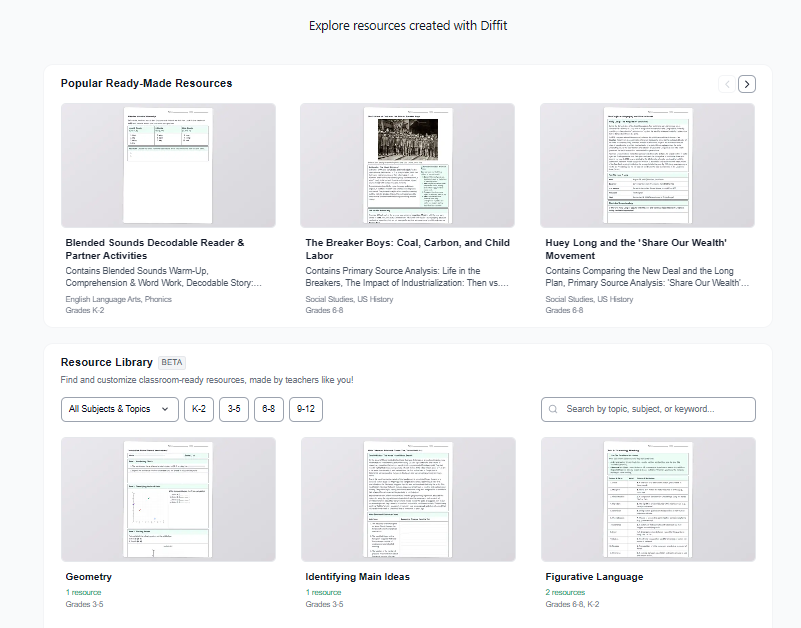Click the Breaker Boys document preview thumbnail

pos(407,166)
